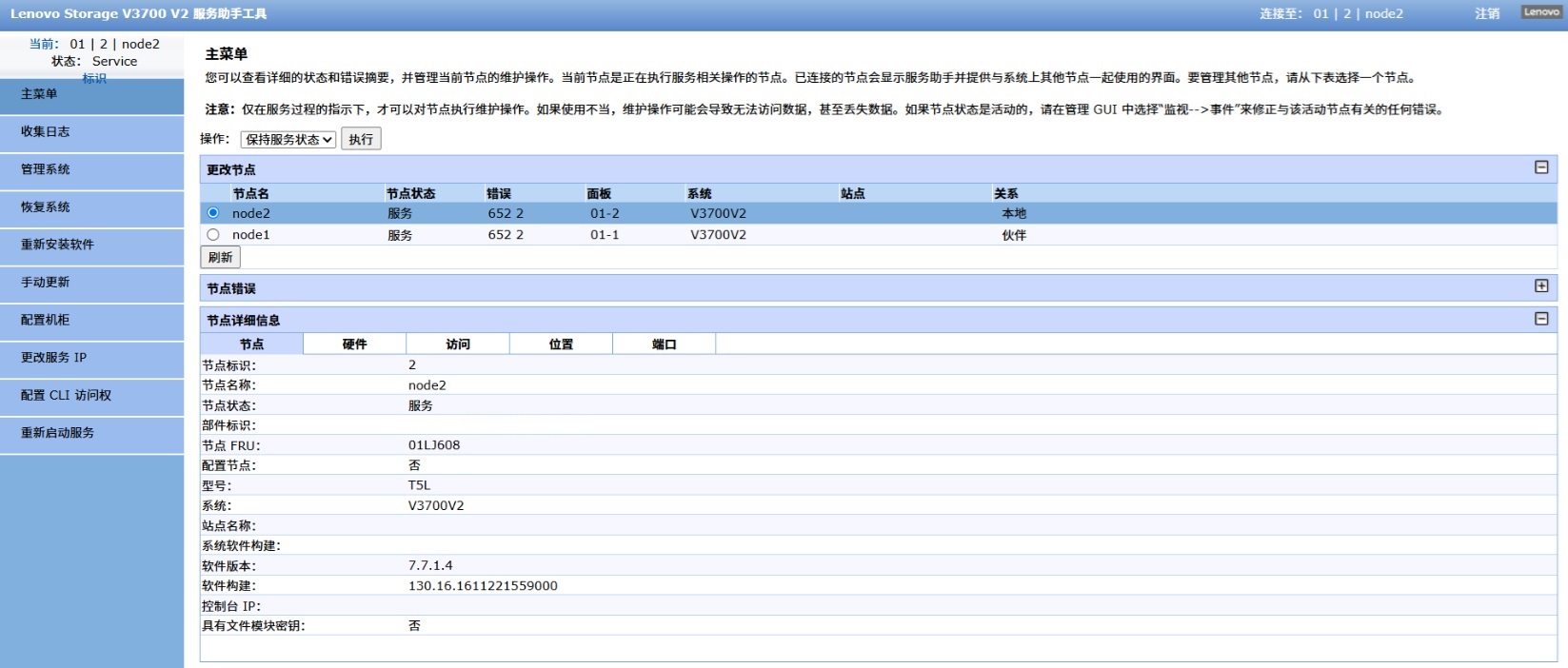Click 状态: Service text in sidebar
Screen dimensions: 1568x668
point(94,61)
